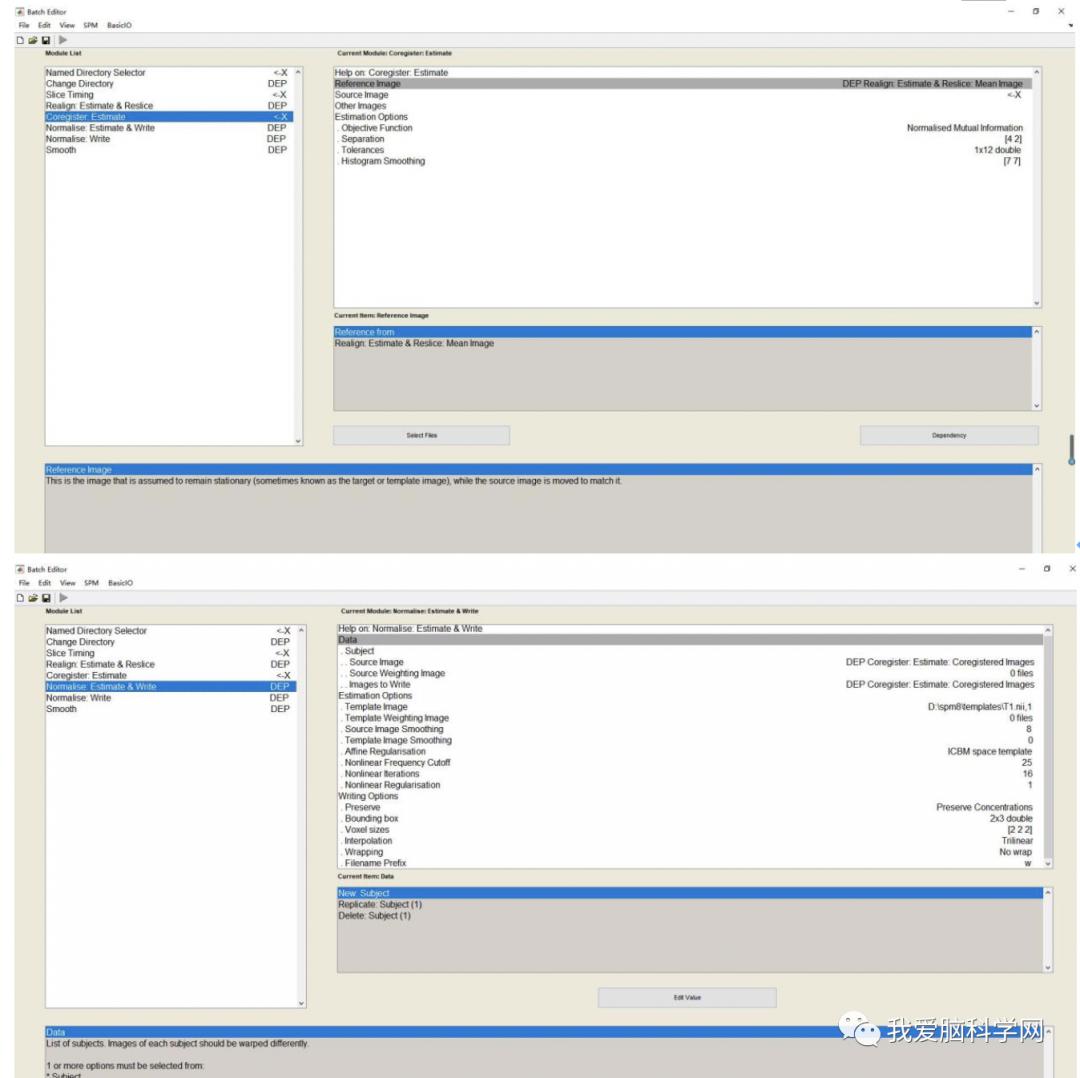Click New: Subject option
Screen dimensions: 1080x1078
[690, 893]
